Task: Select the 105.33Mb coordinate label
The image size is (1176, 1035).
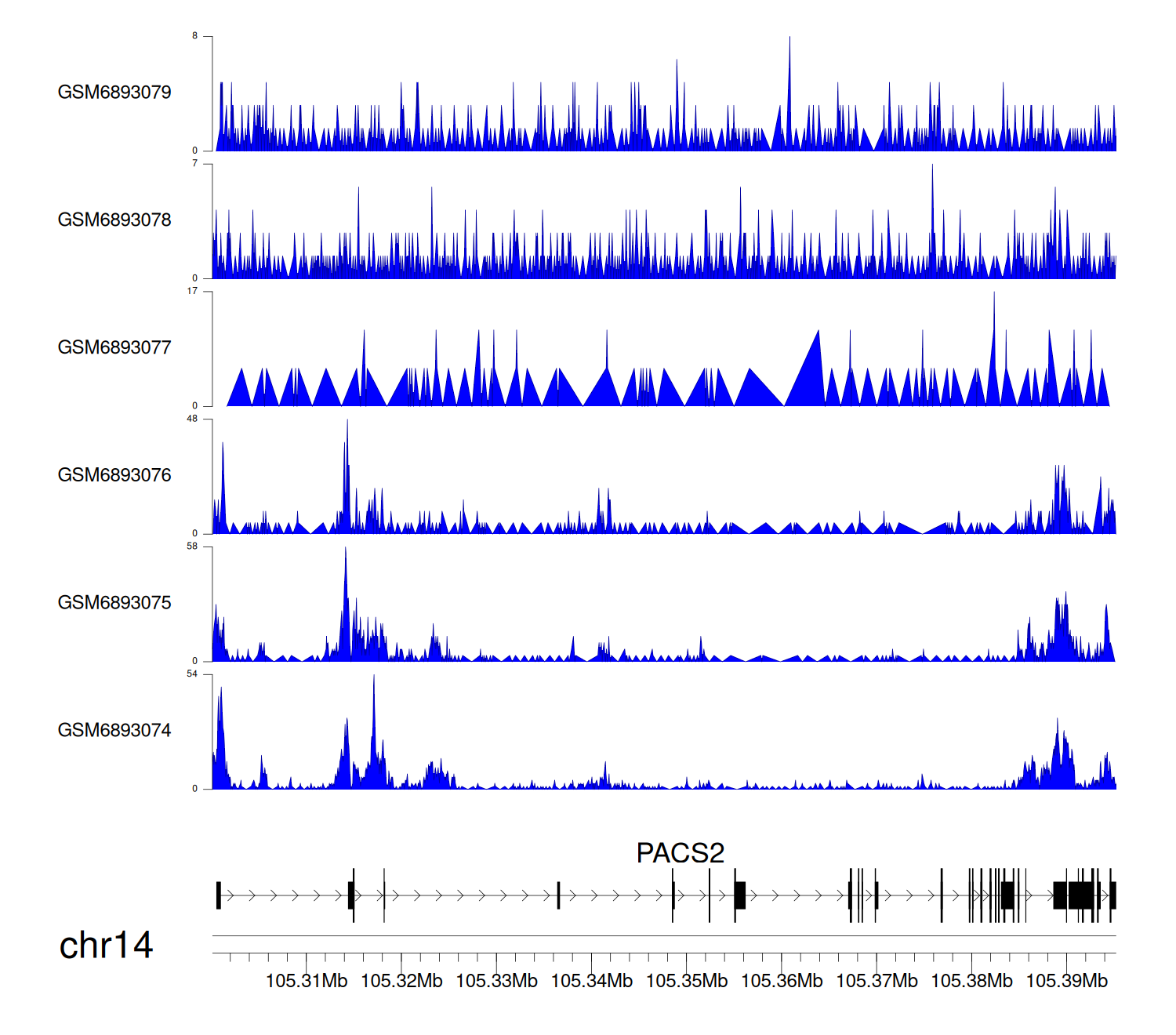Action: [x=496, y=982]
